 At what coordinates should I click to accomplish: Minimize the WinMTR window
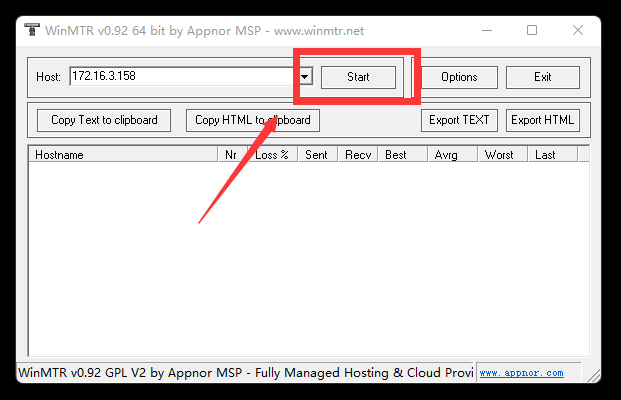coord(487,30)
